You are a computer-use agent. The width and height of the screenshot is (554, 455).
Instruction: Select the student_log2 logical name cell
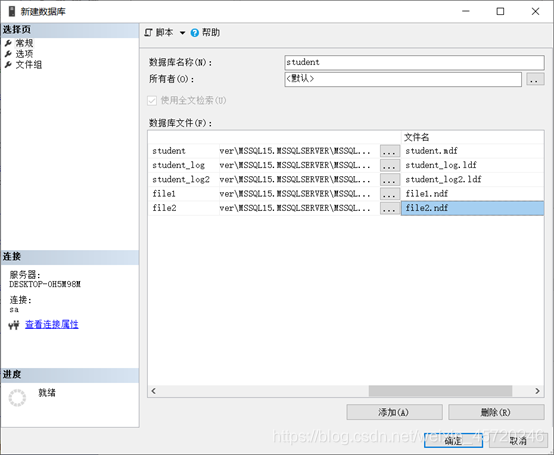[184, 180]
